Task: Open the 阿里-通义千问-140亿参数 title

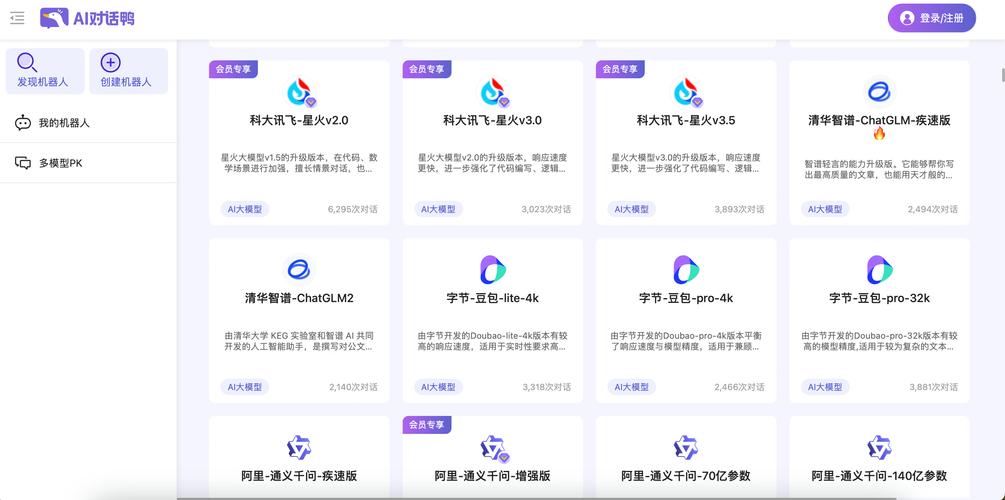Action: 879,476
